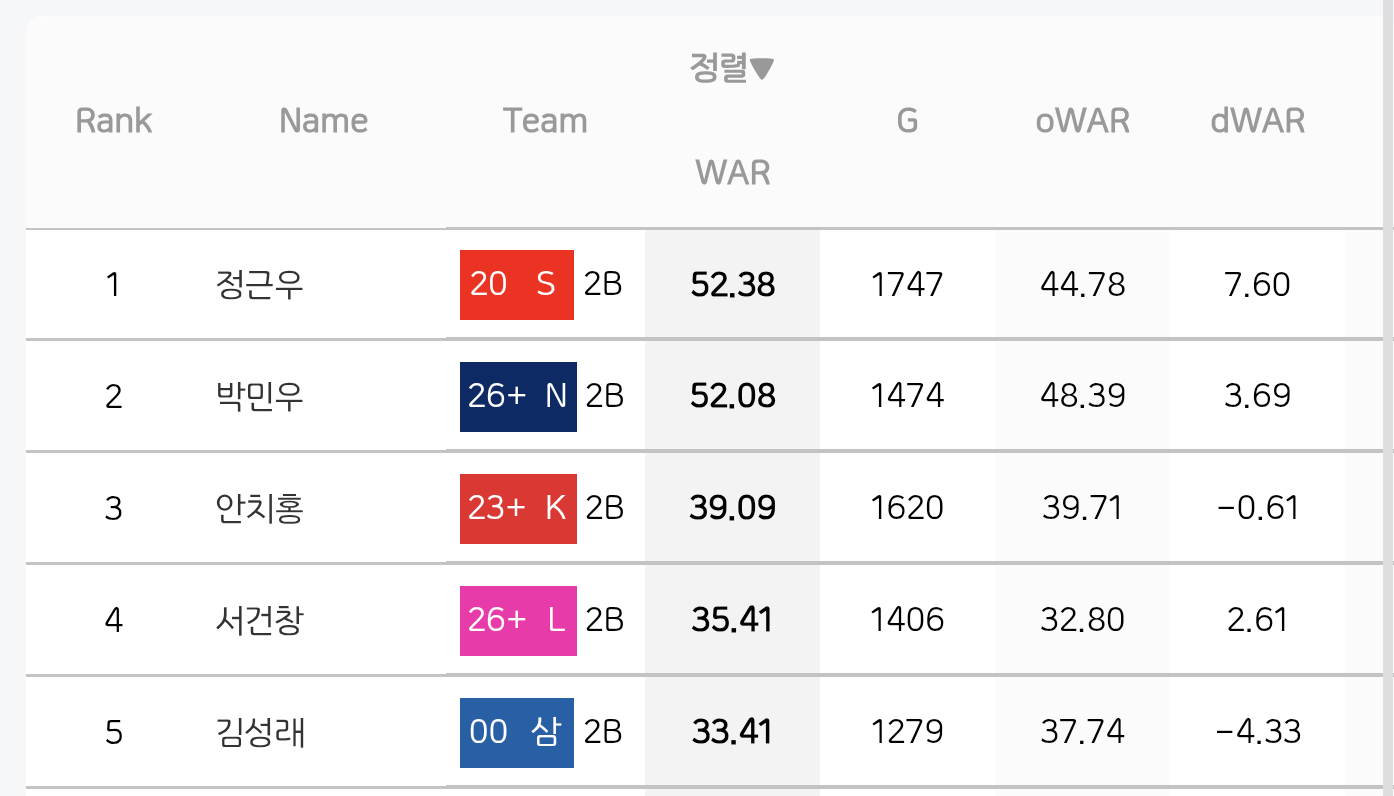Click the red 20 S team badge
Viewport: 1394px width, 796px height.
tap(517, 285)
